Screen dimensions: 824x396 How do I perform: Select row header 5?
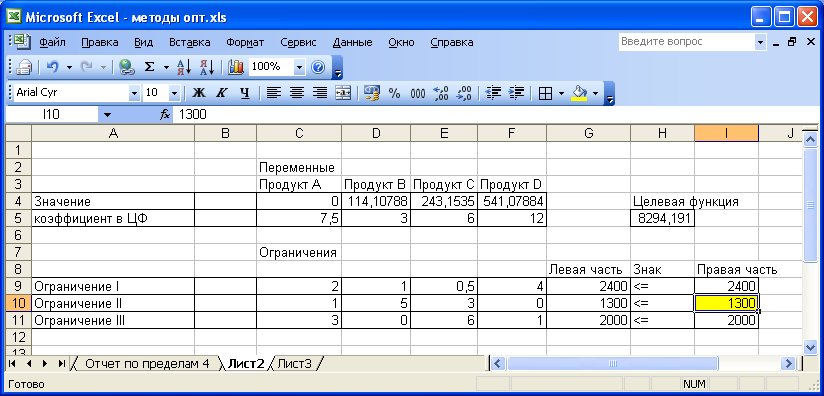click(x=18, y=218)
